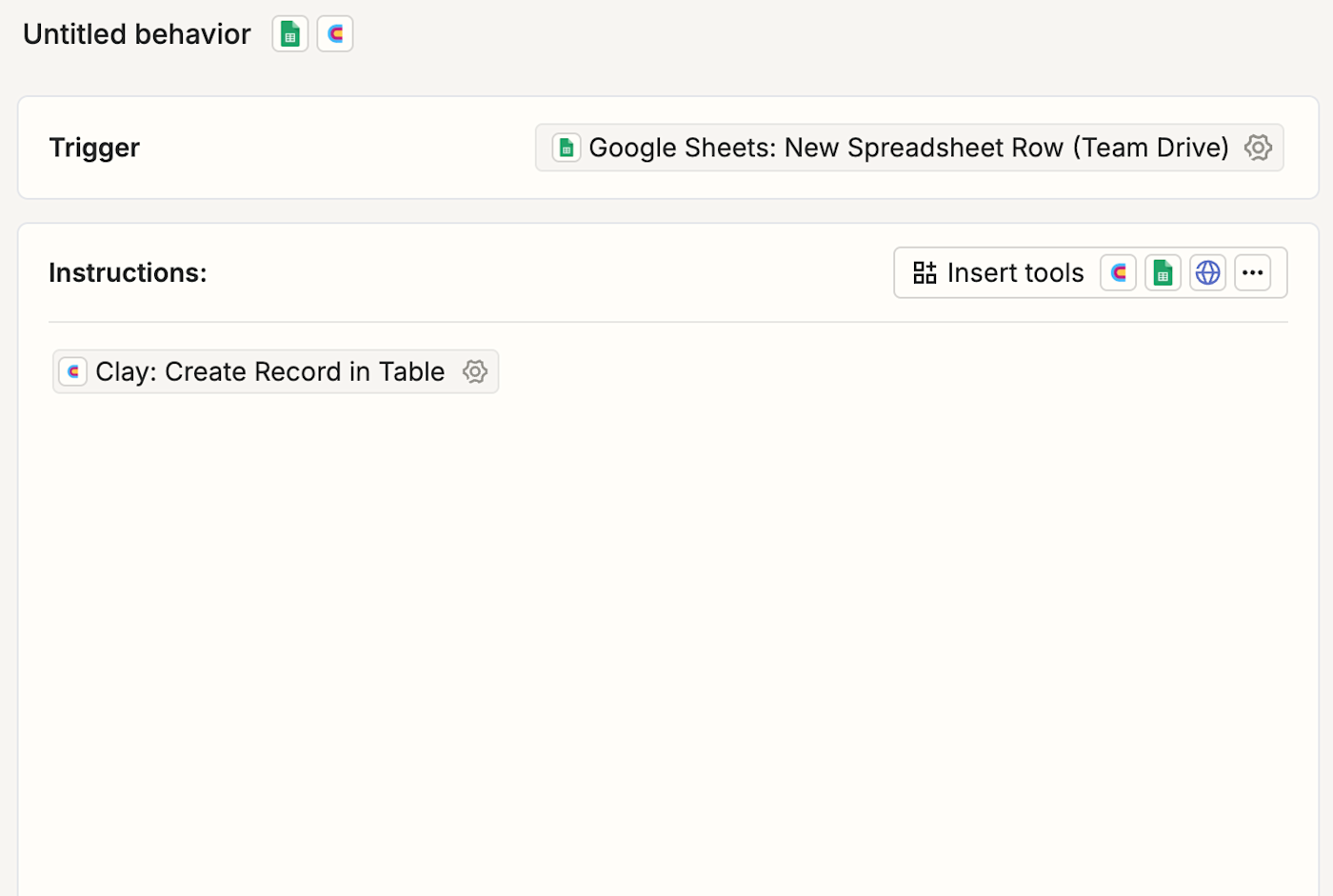Screen dimensions: 1333x896
Task: Click the divider line below the Instructions header
Action: coord(666,322)
